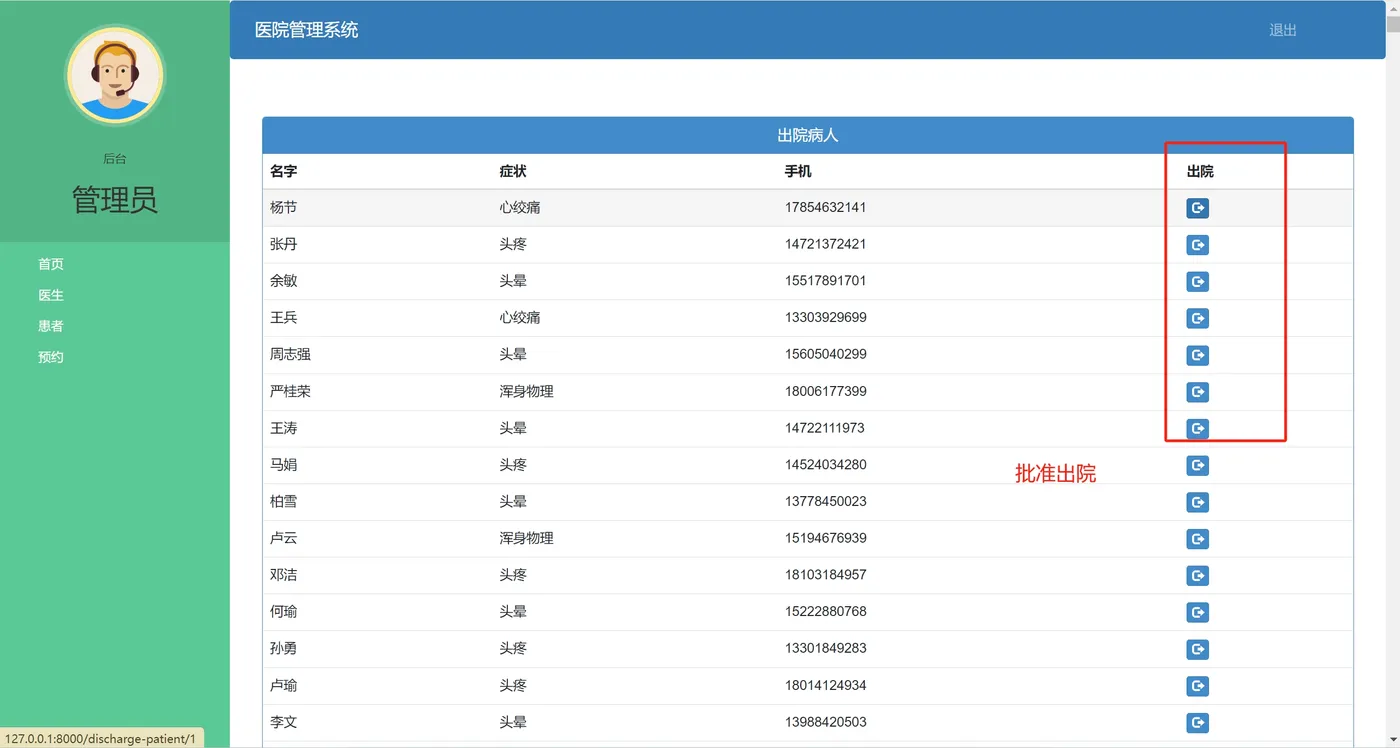Click phone number 15517891701
The image size is (1400, 748).
click(826, 281)
